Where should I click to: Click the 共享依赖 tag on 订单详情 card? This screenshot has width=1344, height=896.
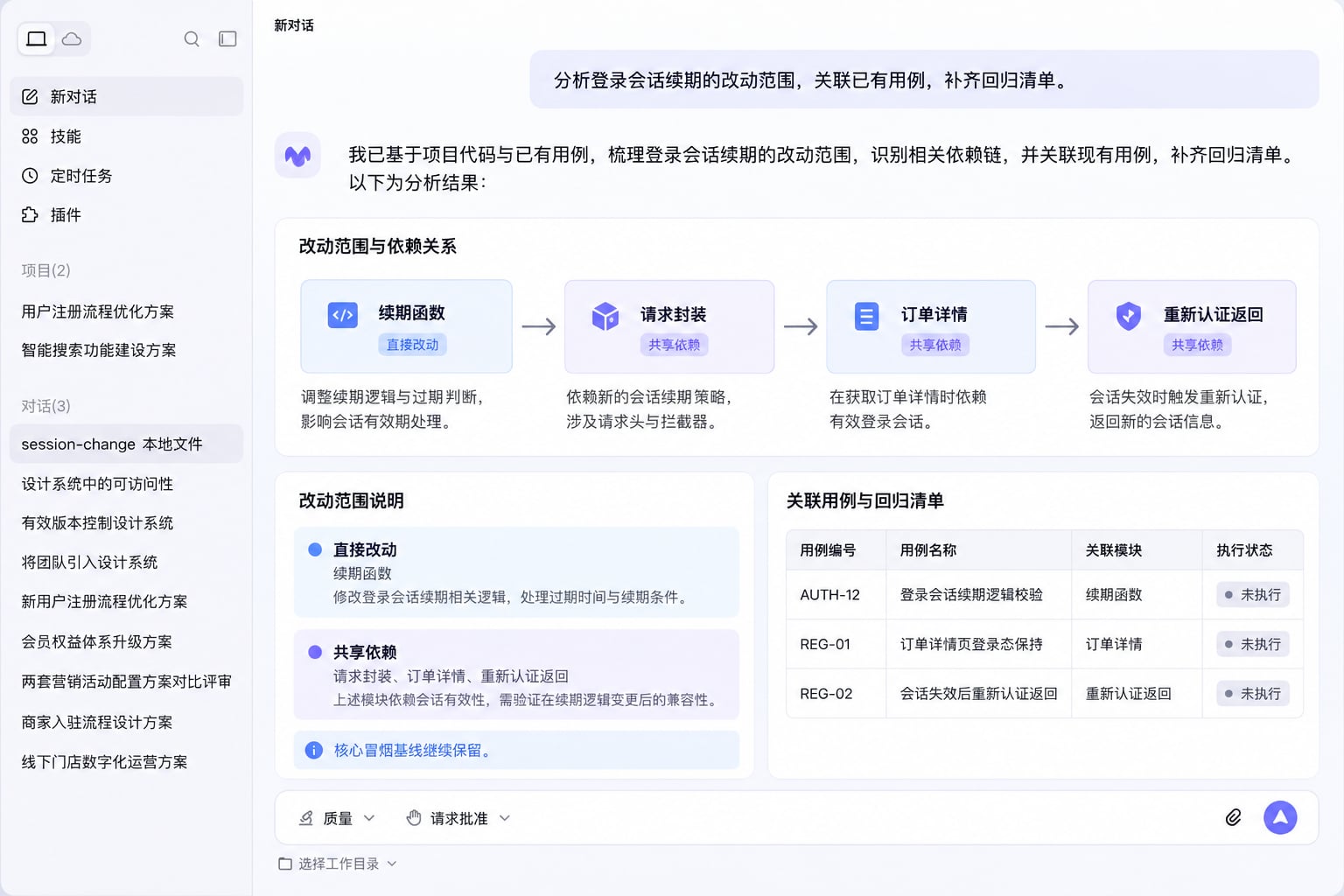pos(935,345)
